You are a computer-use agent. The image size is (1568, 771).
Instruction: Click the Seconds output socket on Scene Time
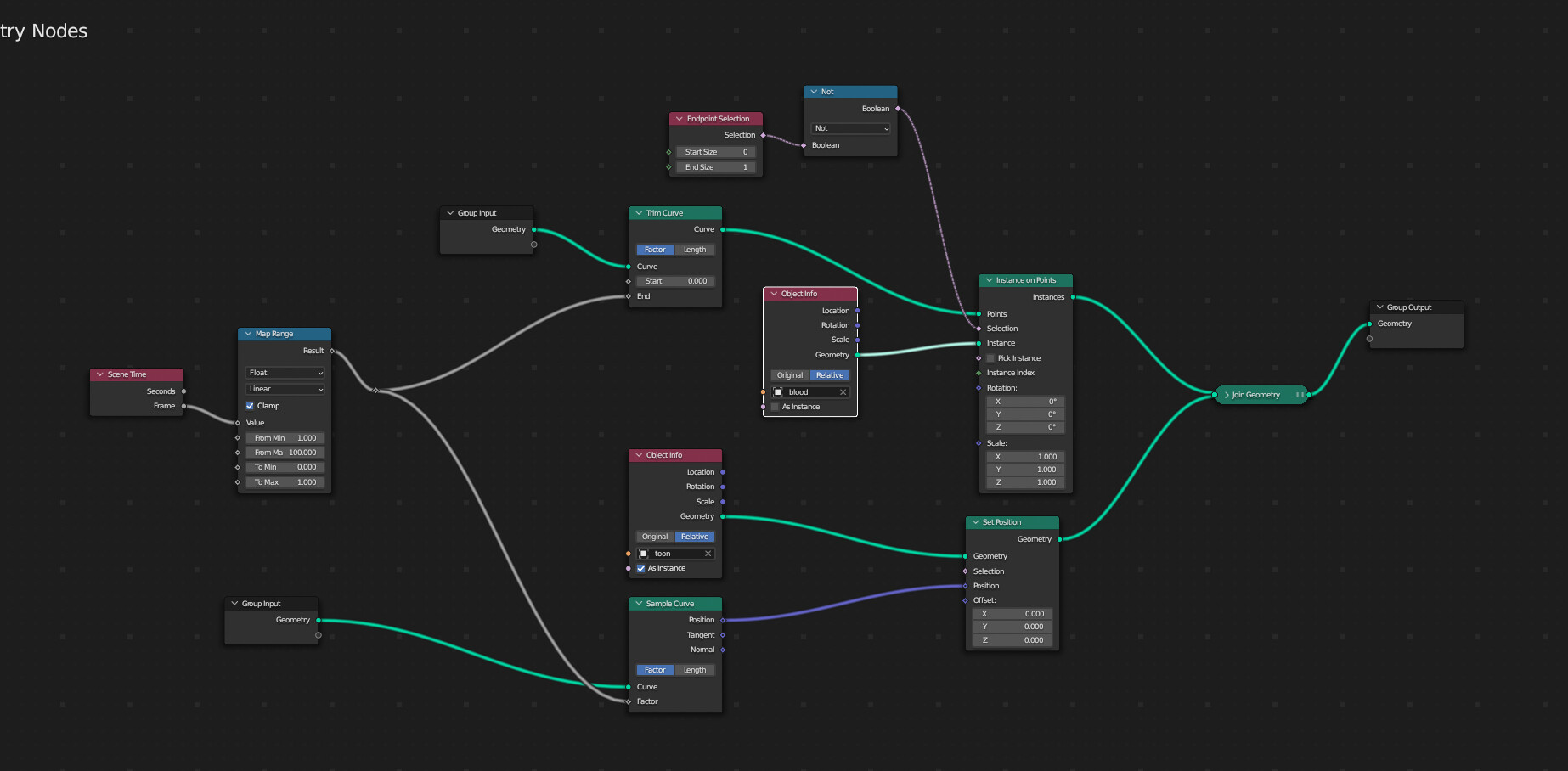(x=183, y=391)
